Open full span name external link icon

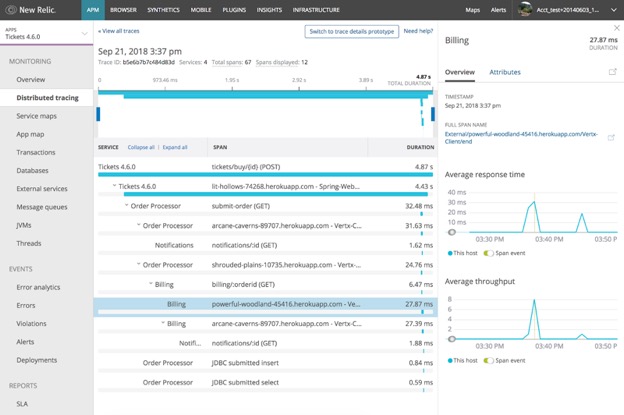pyautogui.click(x=611, y=138)
